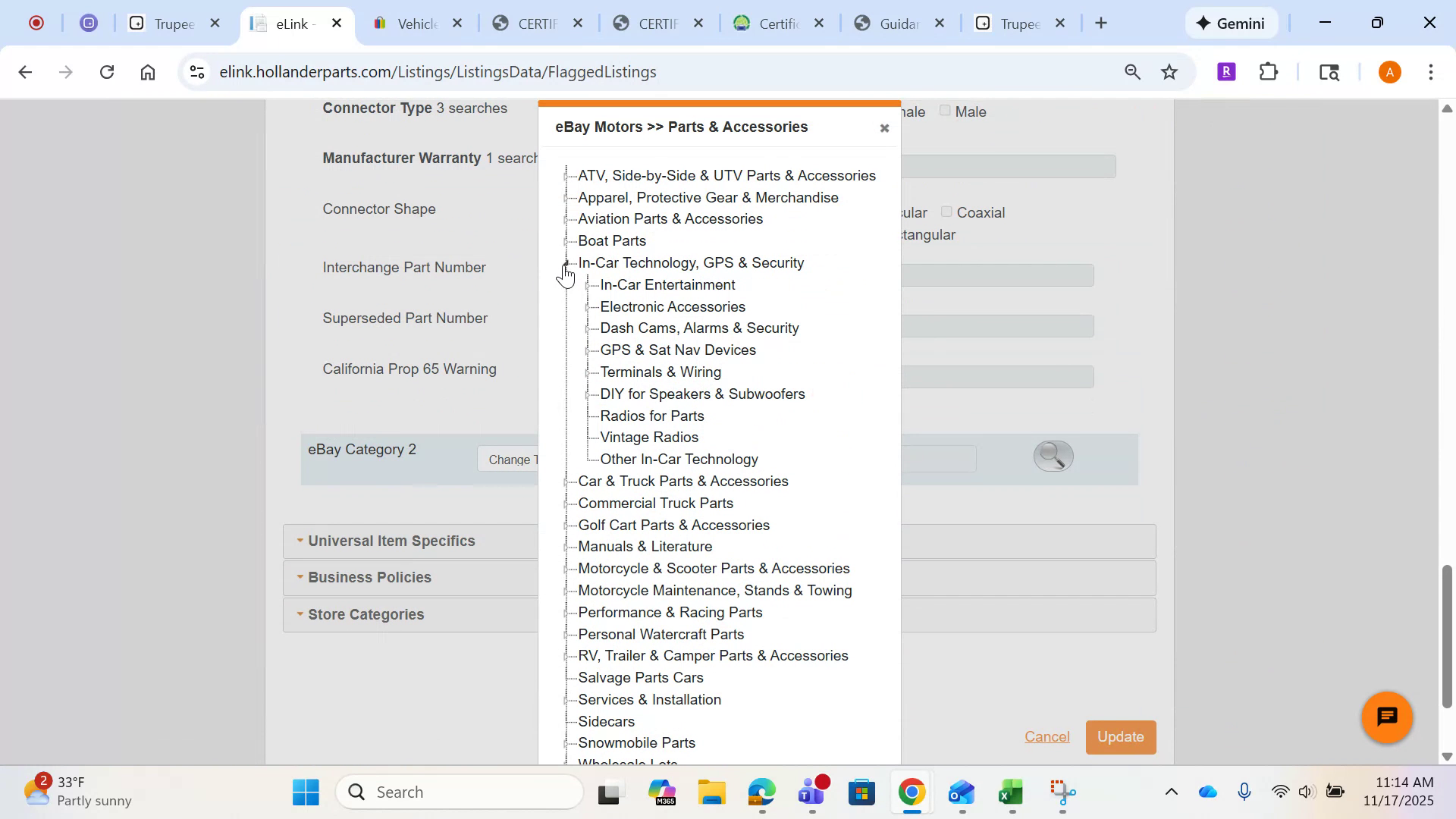The width and height of the screenshot is (1456, 819).
Task: Open the chat support bubble
Action: click(x=1385, y=717)
